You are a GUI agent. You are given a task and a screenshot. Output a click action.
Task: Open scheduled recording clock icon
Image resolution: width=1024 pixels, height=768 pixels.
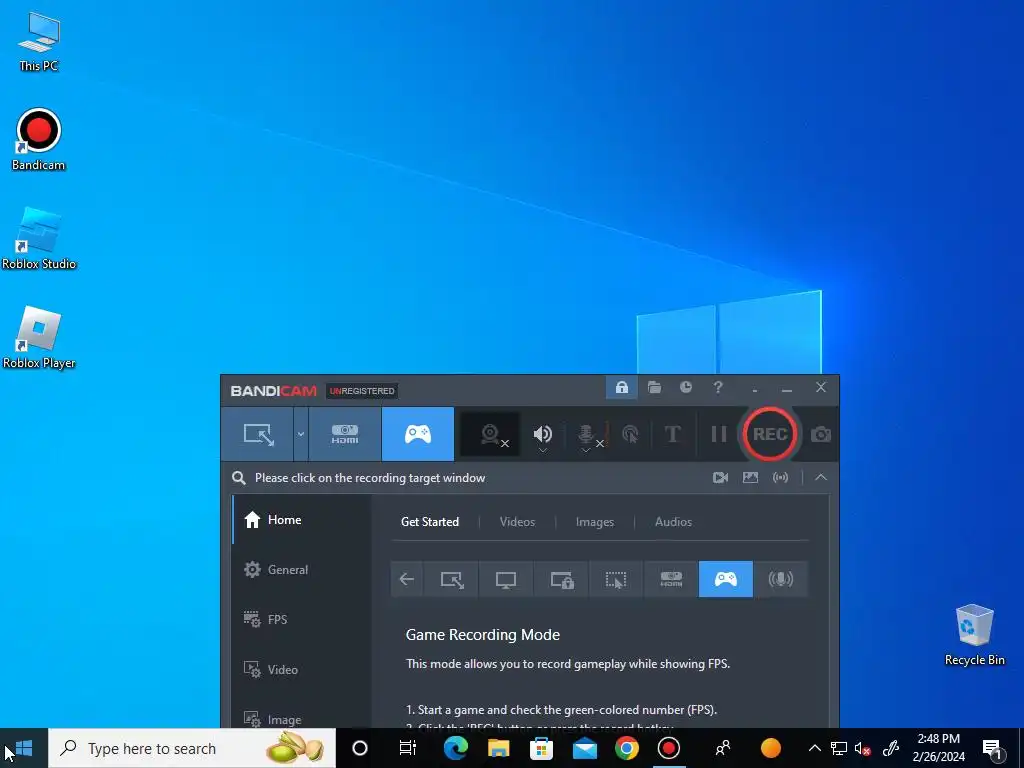686,388
